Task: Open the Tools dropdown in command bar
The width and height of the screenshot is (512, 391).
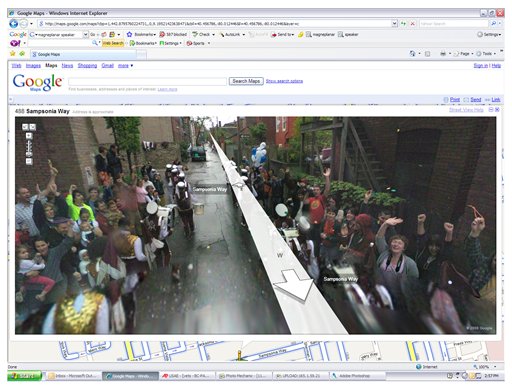Action: coord(486,53)
